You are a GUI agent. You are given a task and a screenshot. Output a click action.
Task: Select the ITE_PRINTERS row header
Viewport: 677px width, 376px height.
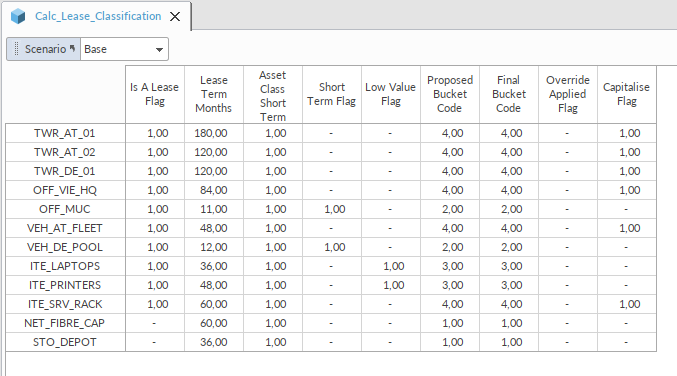click(x=65, y=285)
